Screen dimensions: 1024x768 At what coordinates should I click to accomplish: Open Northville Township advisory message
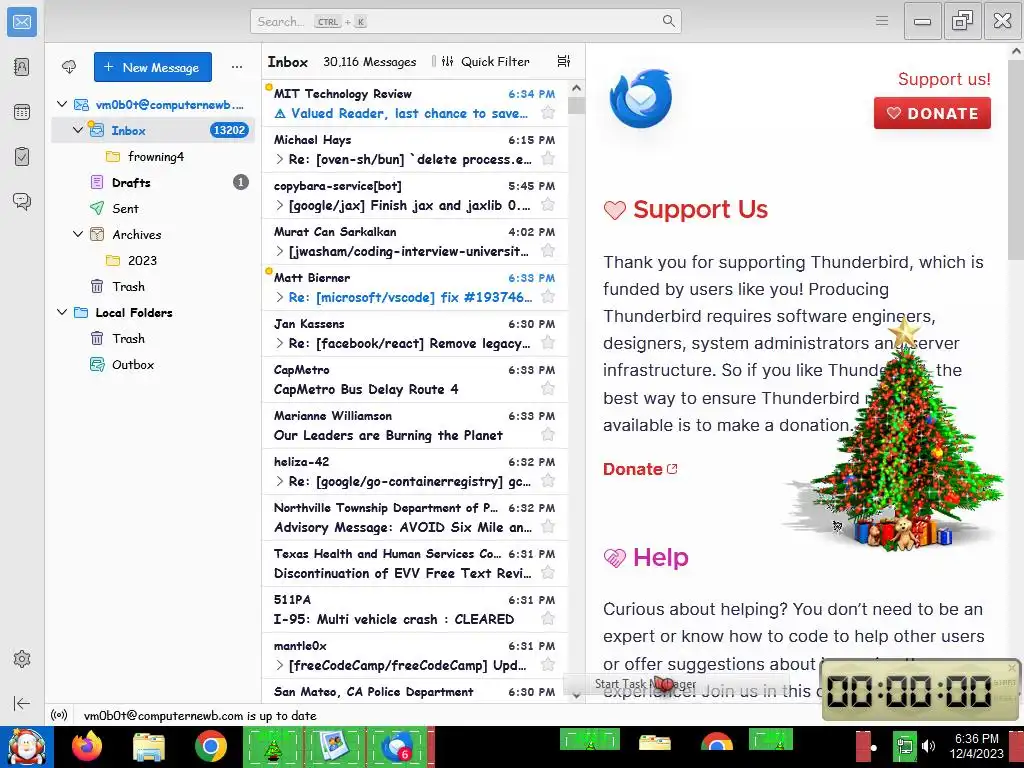[x=415, y=517]
